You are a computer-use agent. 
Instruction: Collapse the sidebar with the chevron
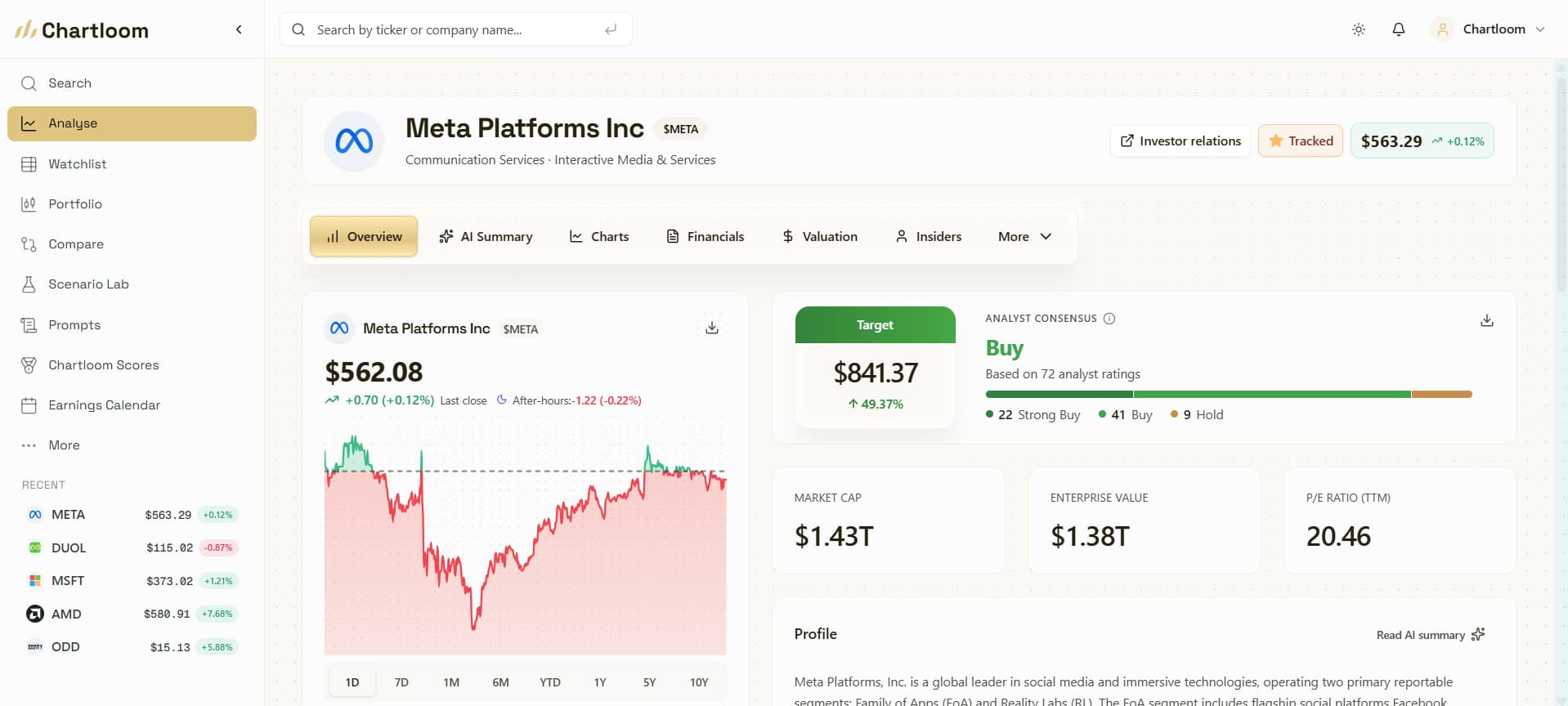[239, 29]
